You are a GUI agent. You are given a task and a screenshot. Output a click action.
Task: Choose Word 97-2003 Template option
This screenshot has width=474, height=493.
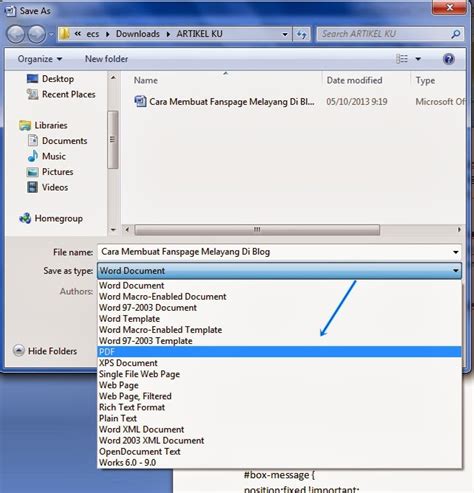(x=279, y=341)
